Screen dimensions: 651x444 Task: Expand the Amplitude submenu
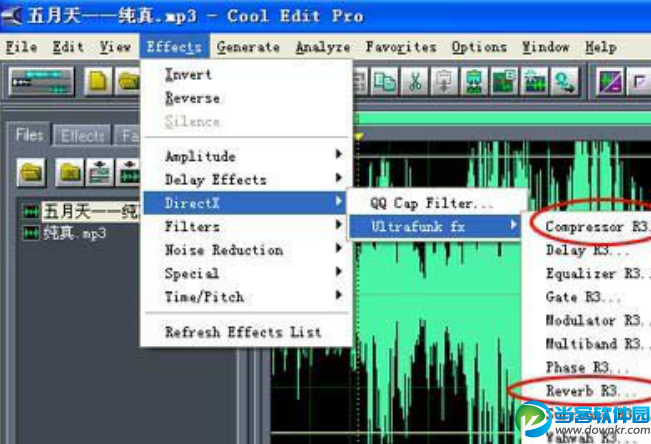247,156
